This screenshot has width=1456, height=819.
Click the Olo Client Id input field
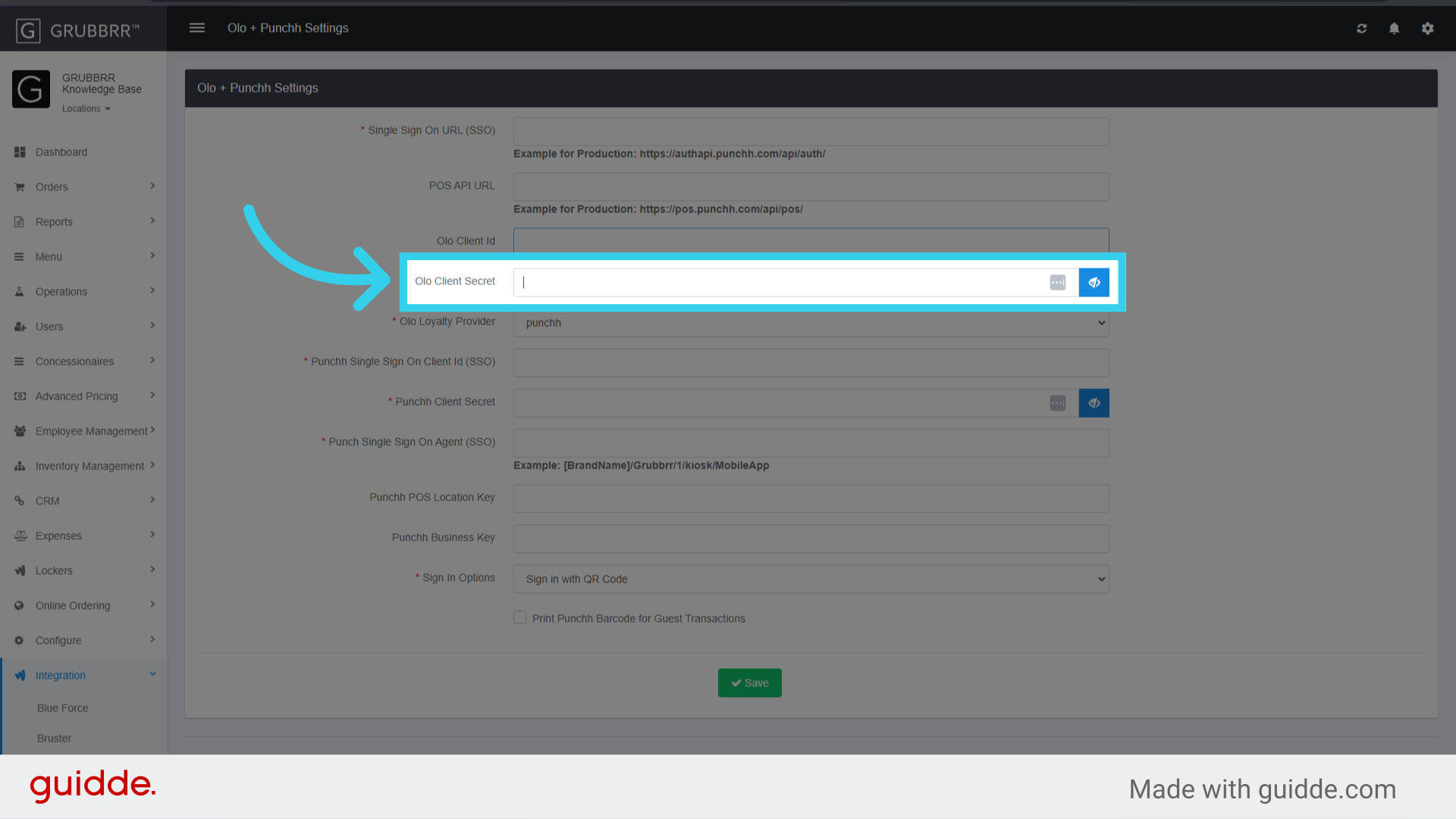click(811, 240)
